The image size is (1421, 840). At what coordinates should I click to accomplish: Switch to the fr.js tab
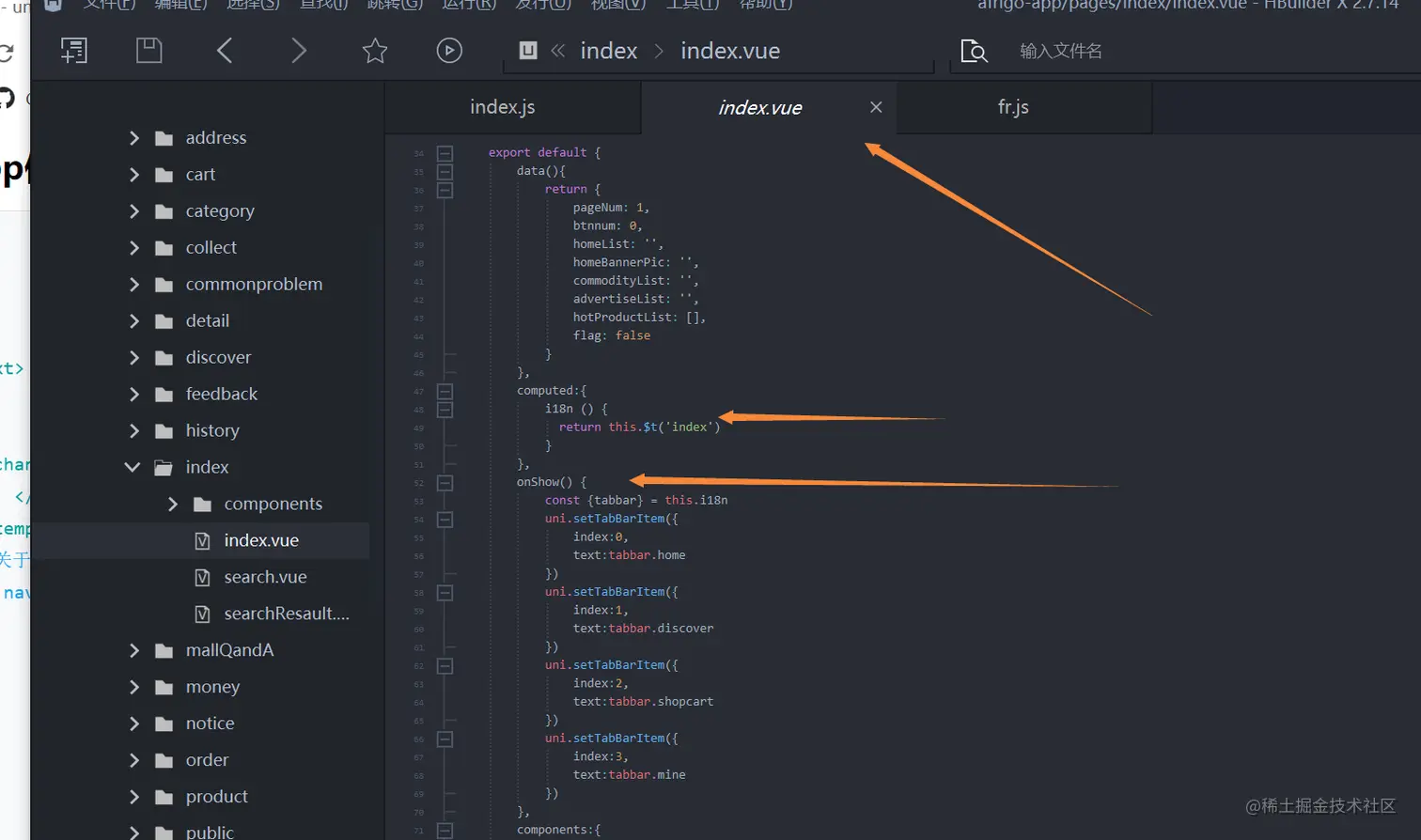tap(1013, 107)
